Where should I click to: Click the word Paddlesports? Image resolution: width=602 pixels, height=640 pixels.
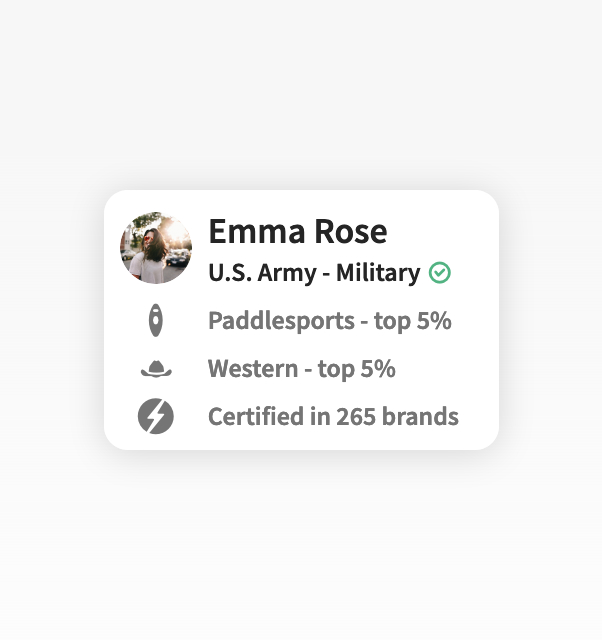(281, 321)
